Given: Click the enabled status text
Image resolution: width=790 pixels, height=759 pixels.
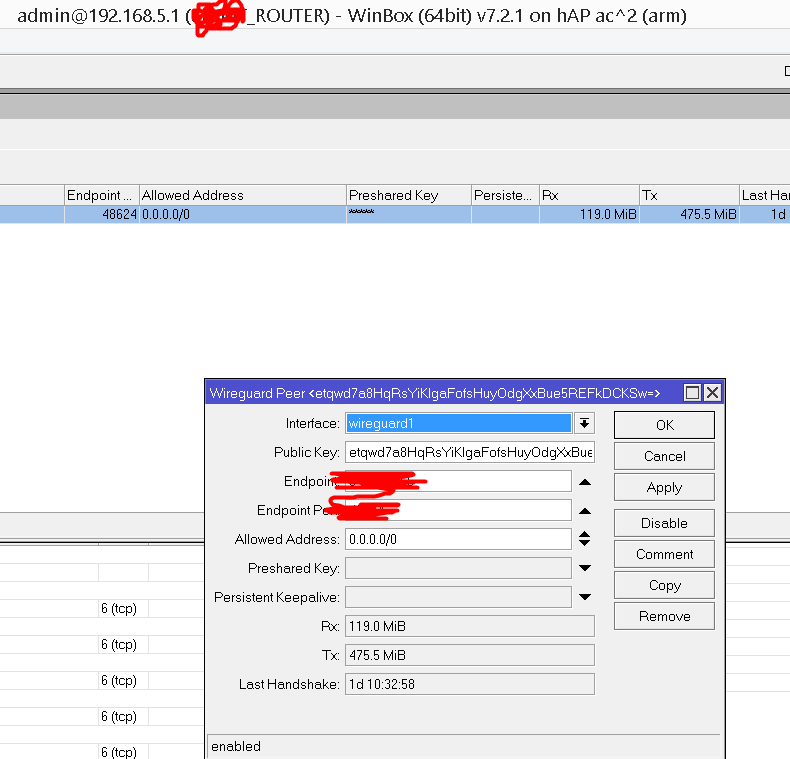Looking at the screenshot, I should pyautogui.click(x=236, y=746).
